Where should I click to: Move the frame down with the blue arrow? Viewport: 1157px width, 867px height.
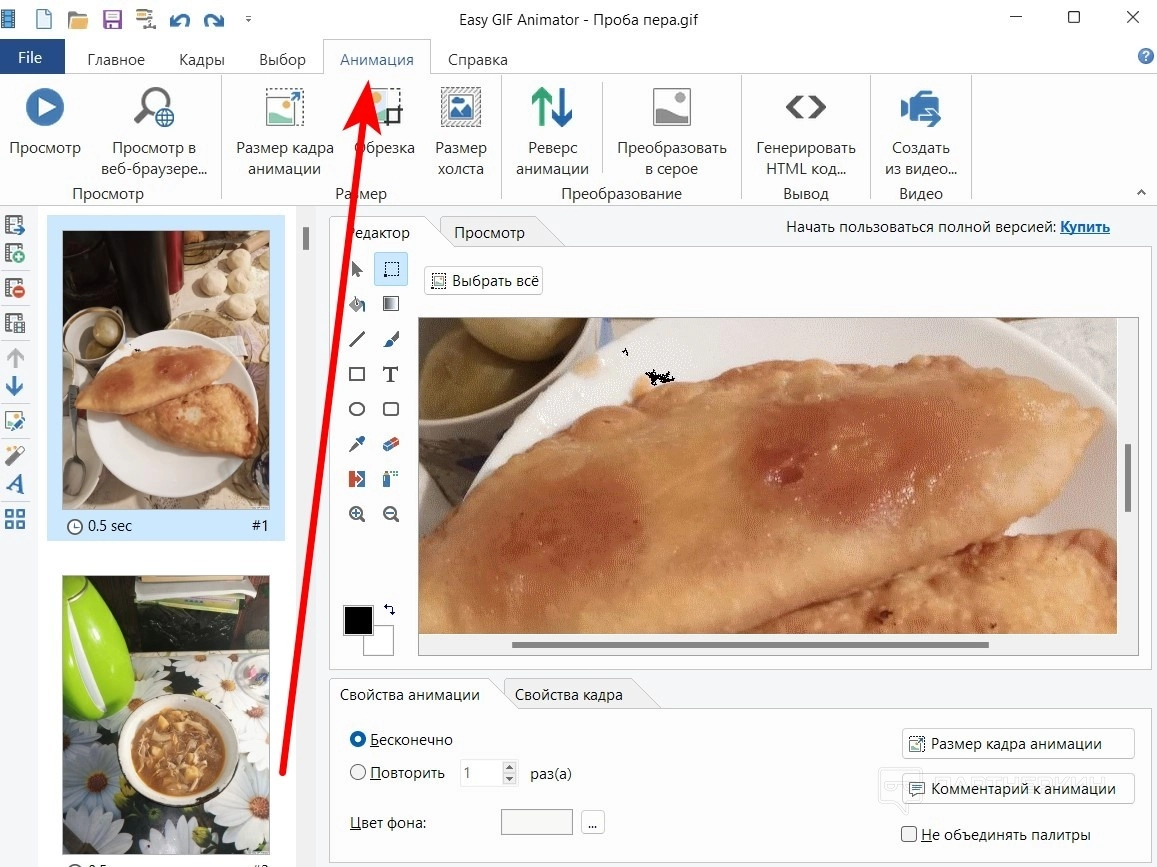pos(15,386)
